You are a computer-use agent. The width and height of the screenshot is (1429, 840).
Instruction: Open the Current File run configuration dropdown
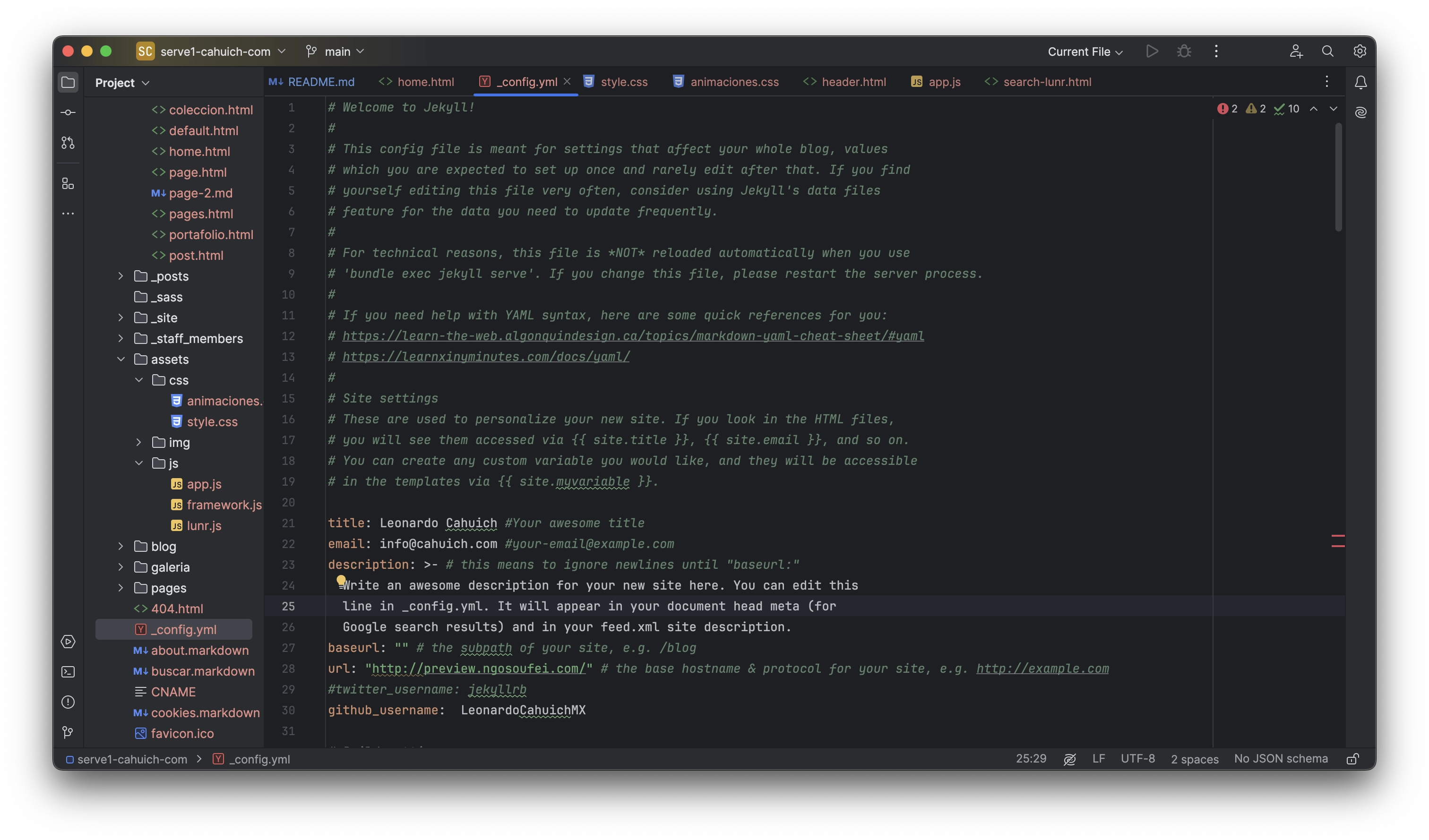pyautogui.click(x=1084, y=51)
